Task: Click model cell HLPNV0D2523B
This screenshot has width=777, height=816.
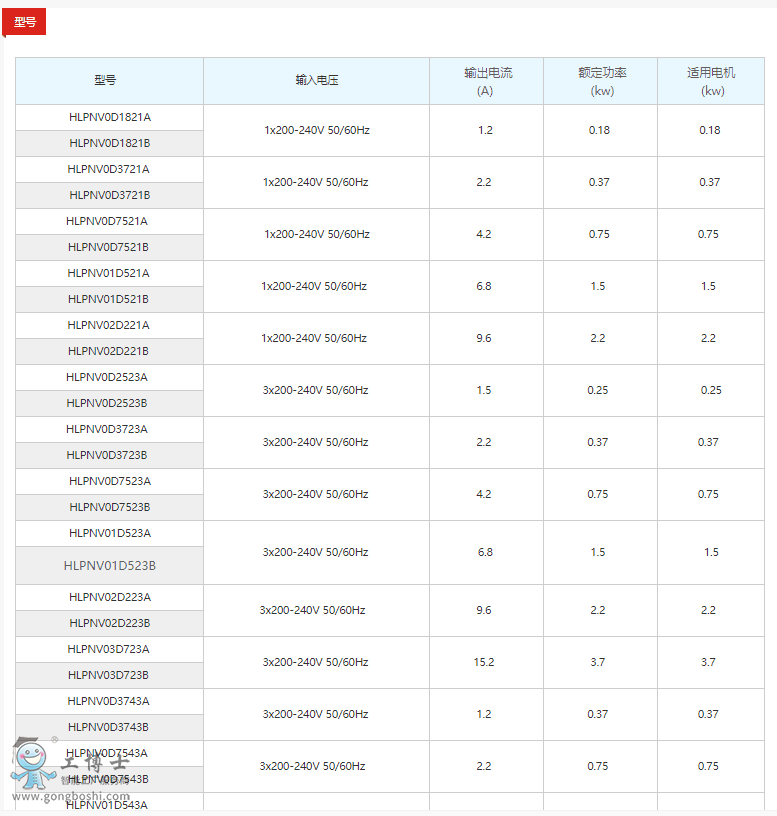Action: 108,403
